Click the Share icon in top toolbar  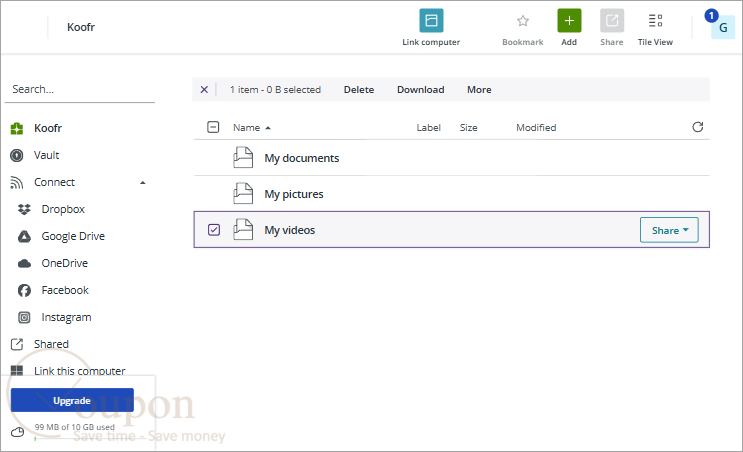pyautogui.click(x=612, y=20)
